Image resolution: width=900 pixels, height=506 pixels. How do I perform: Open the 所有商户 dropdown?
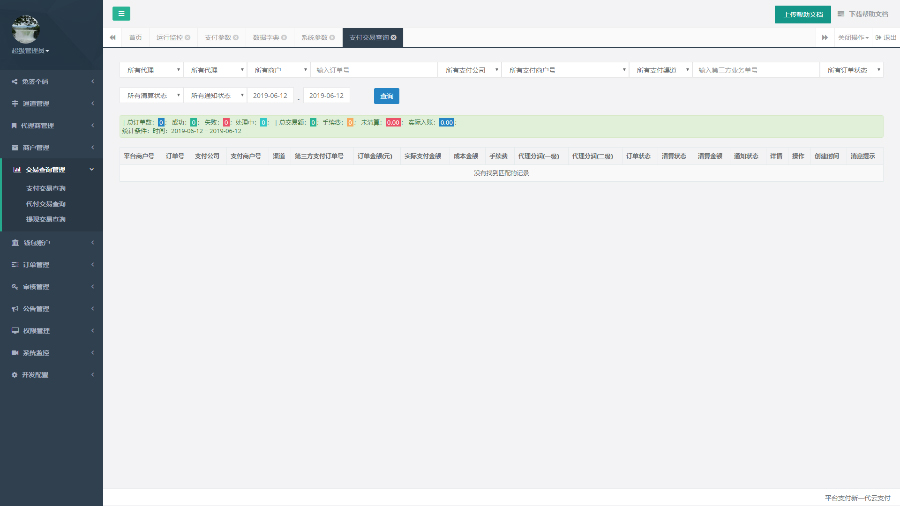278,70
